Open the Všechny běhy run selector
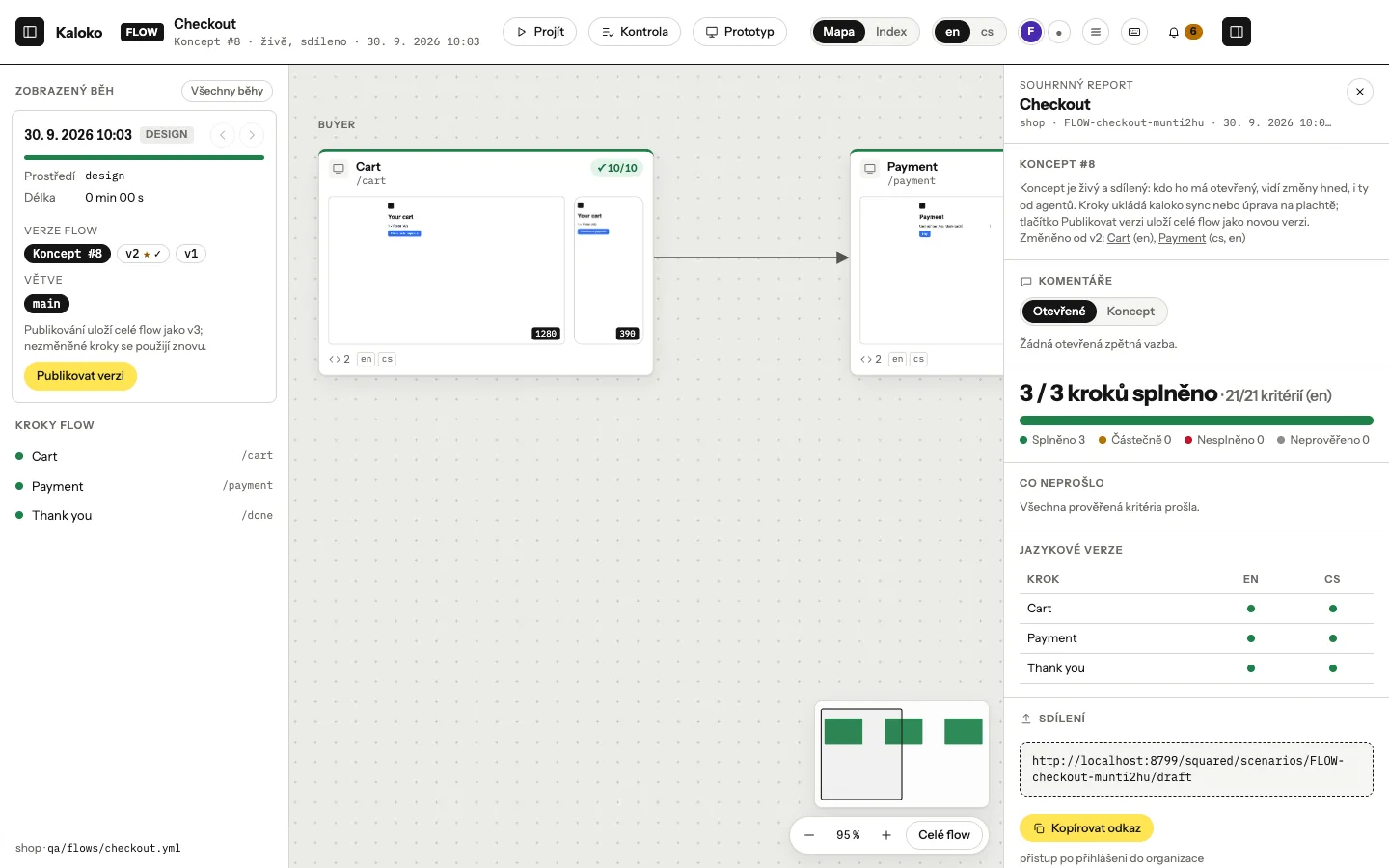Image resolution: width=1389 pixels, height=868 pixels. [227, 91]
